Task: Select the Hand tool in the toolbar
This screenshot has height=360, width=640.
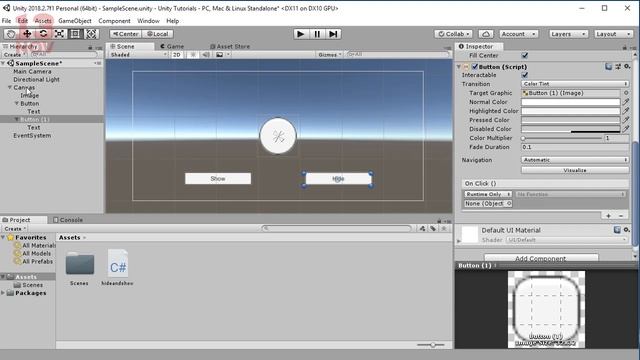Action: pyautogui.click(x=11, y=34)
